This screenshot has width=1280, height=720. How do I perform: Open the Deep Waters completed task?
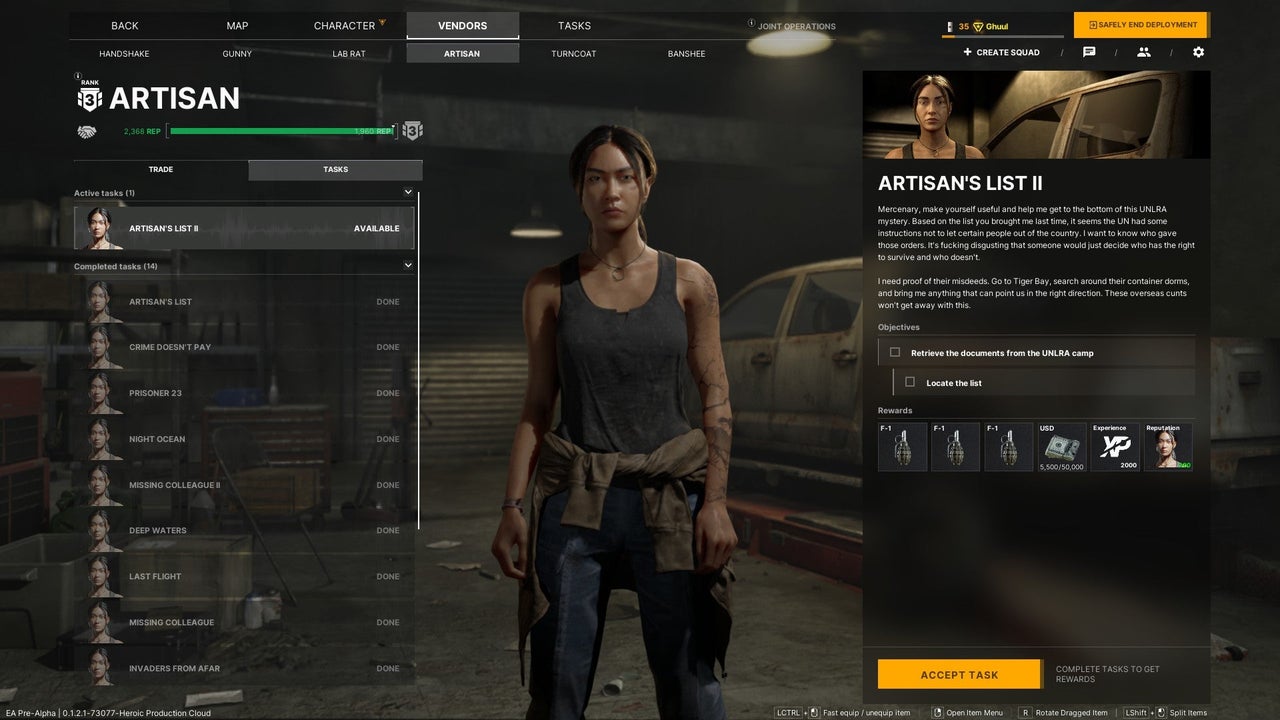click(x=244, y=531)
